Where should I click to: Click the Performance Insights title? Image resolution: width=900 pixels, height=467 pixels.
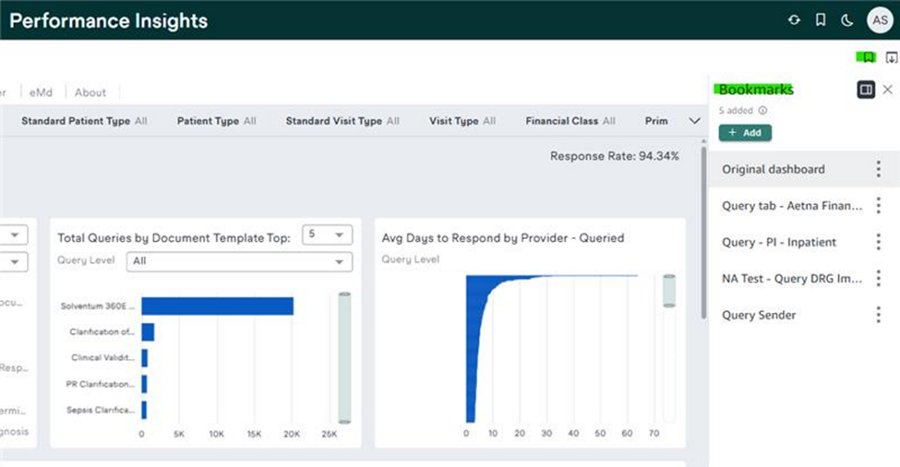108,21
